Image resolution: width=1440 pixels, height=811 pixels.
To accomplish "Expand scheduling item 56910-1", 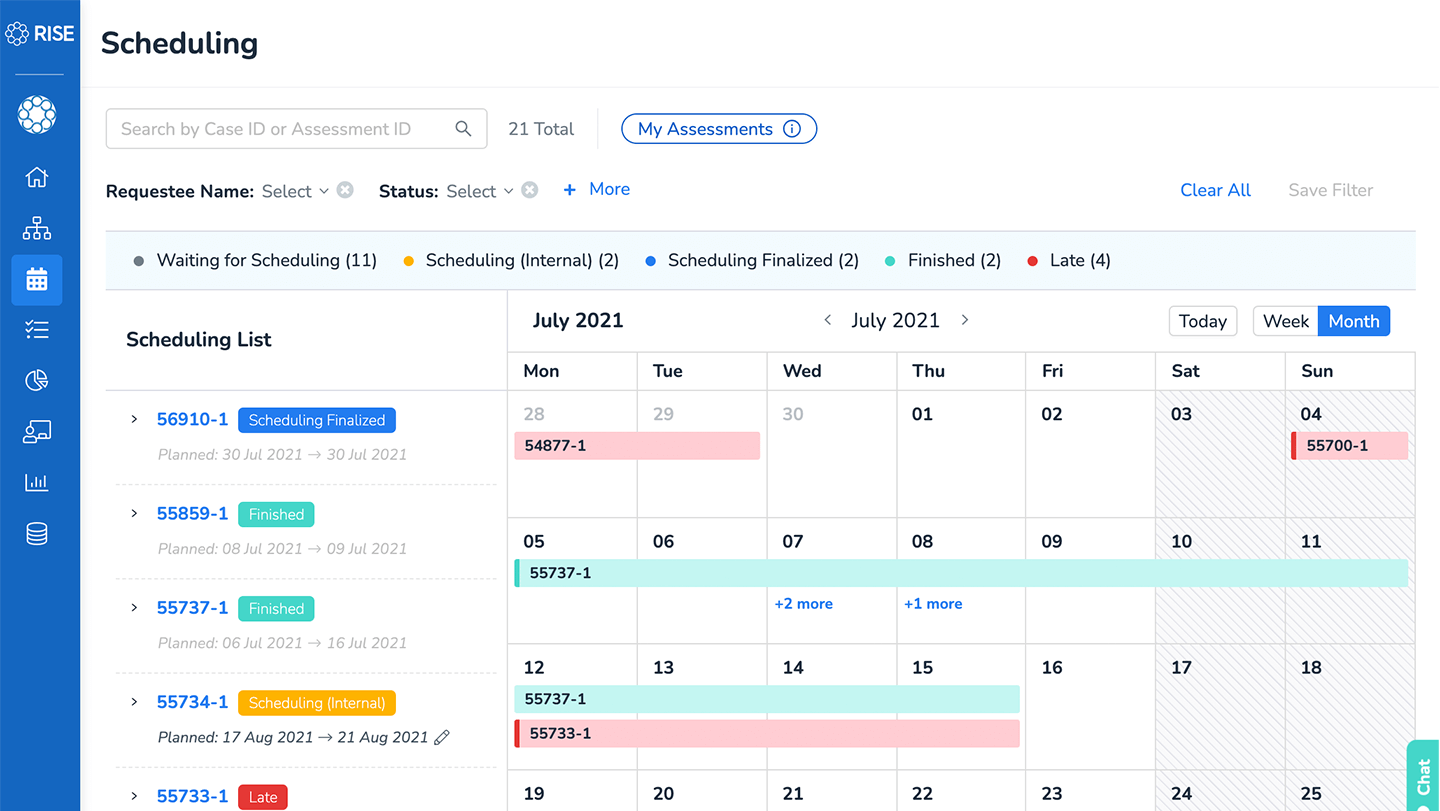I will [x=134, y=420].
